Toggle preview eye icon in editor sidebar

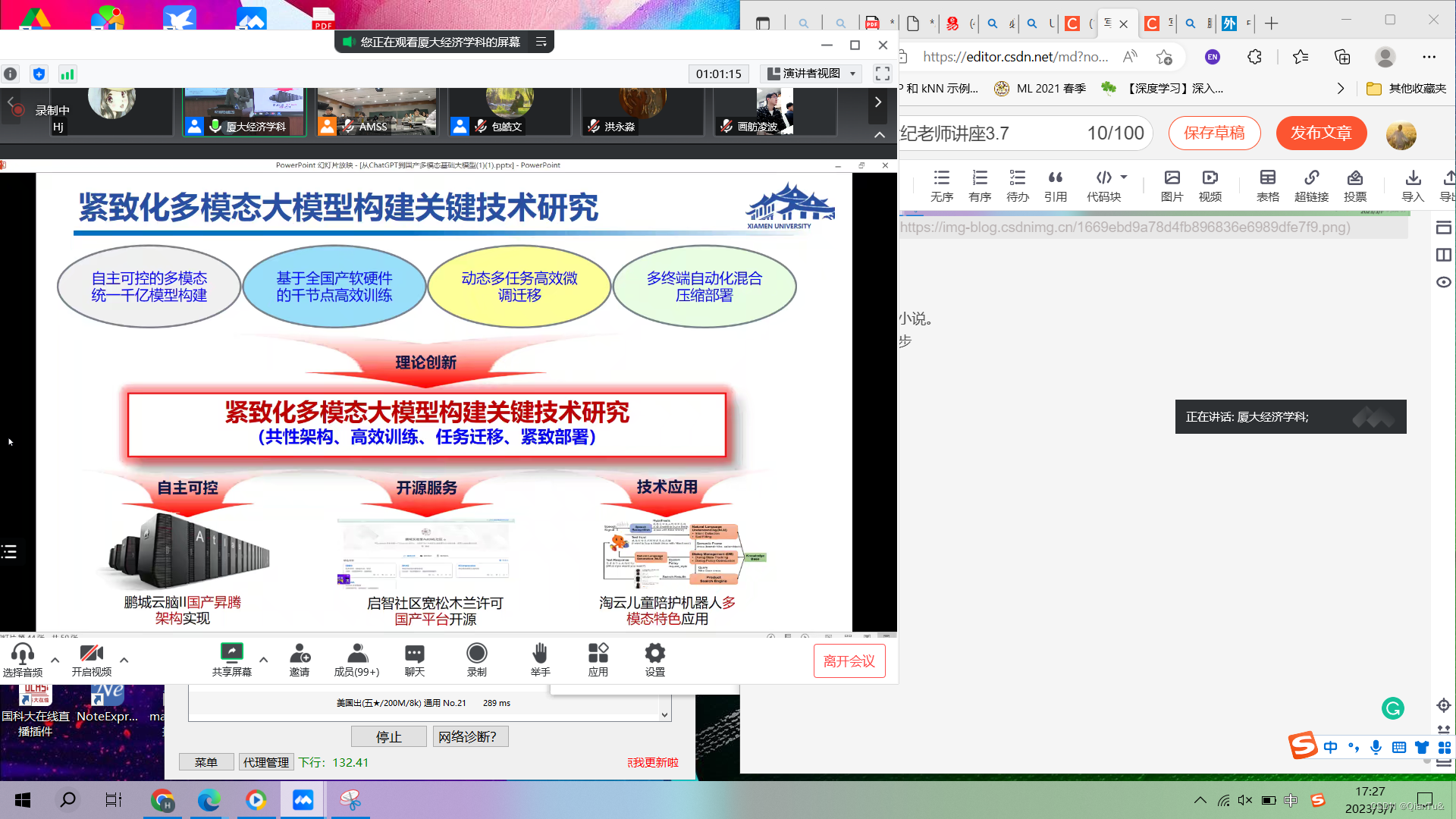pyautogui.click(x=1444, y=282)
